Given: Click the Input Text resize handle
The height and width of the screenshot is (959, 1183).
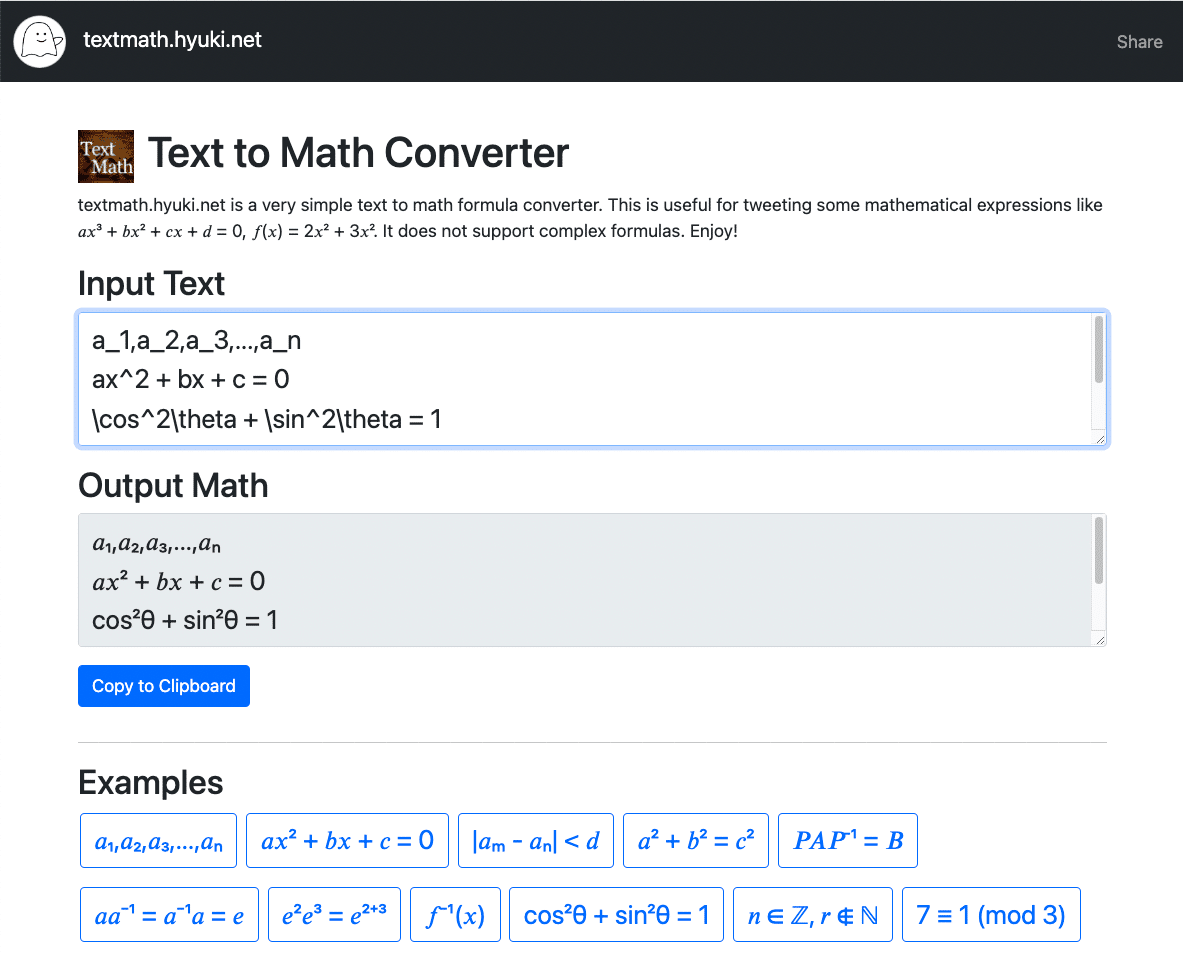Looking at the screenshot, I should 1100,439.
